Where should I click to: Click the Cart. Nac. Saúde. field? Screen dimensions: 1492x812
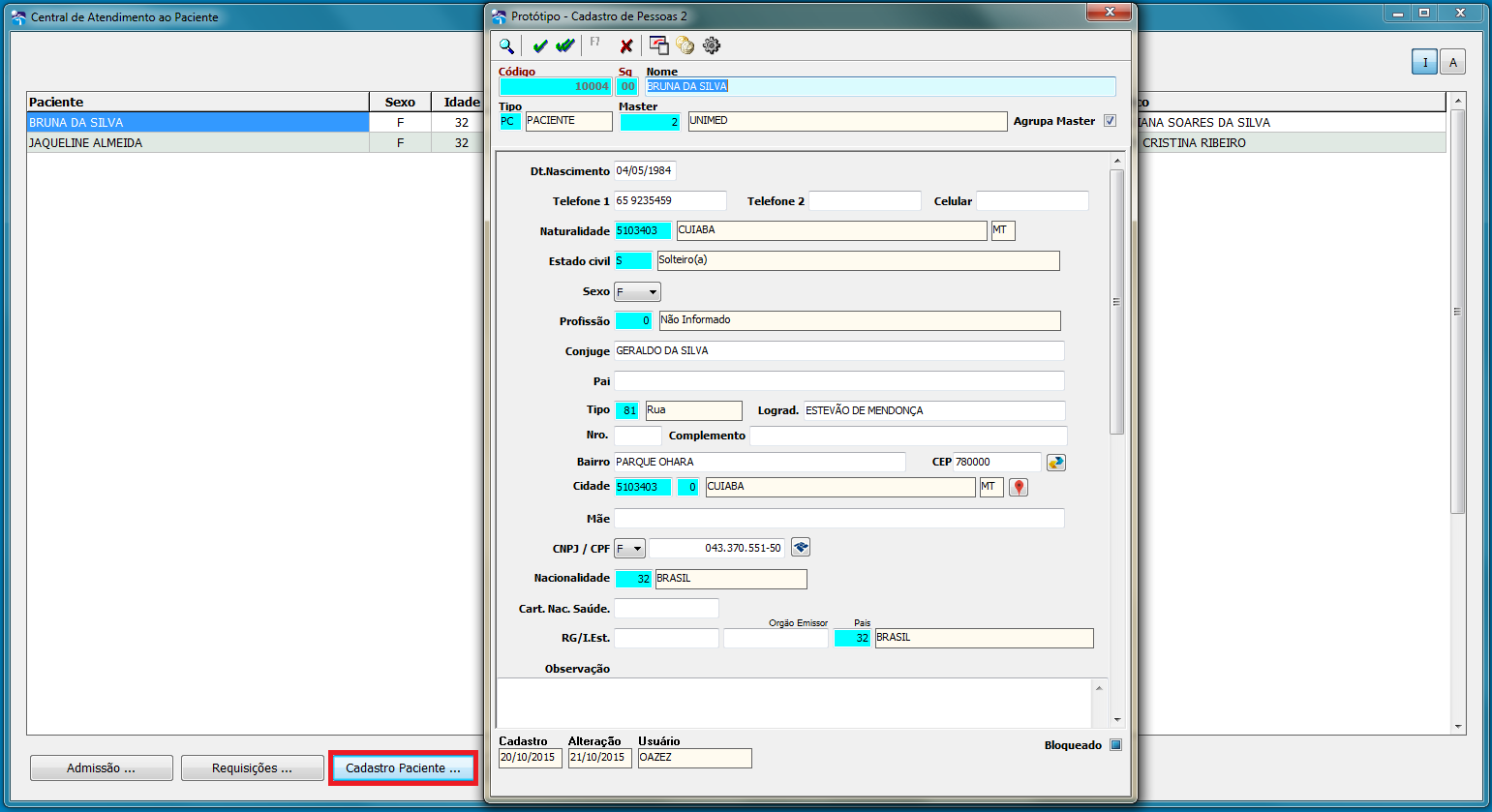click(x=666, y=608)
